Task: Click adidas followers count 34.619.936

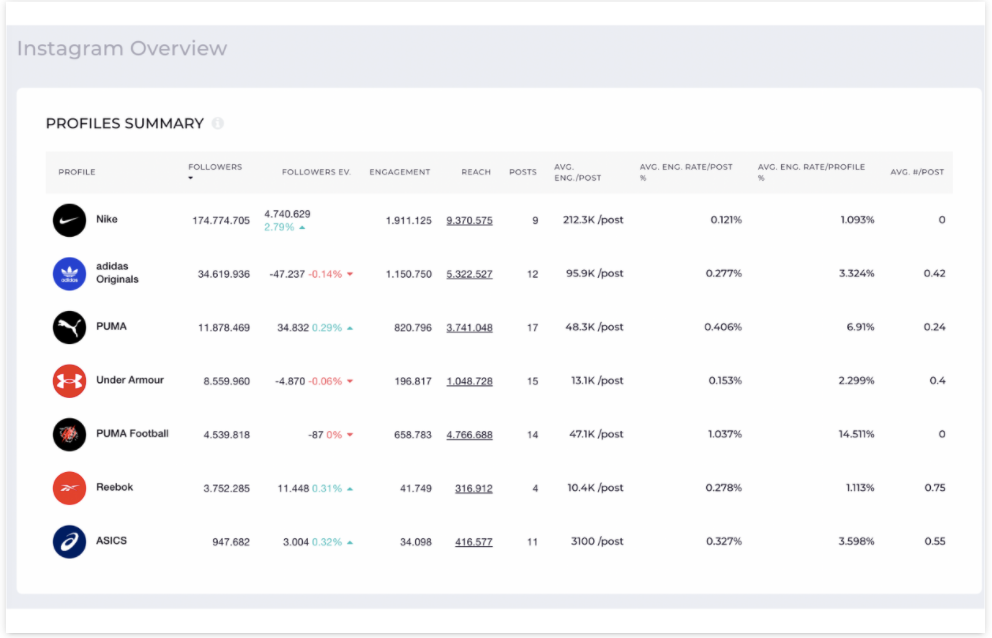Action: click(x=224, y=274)
